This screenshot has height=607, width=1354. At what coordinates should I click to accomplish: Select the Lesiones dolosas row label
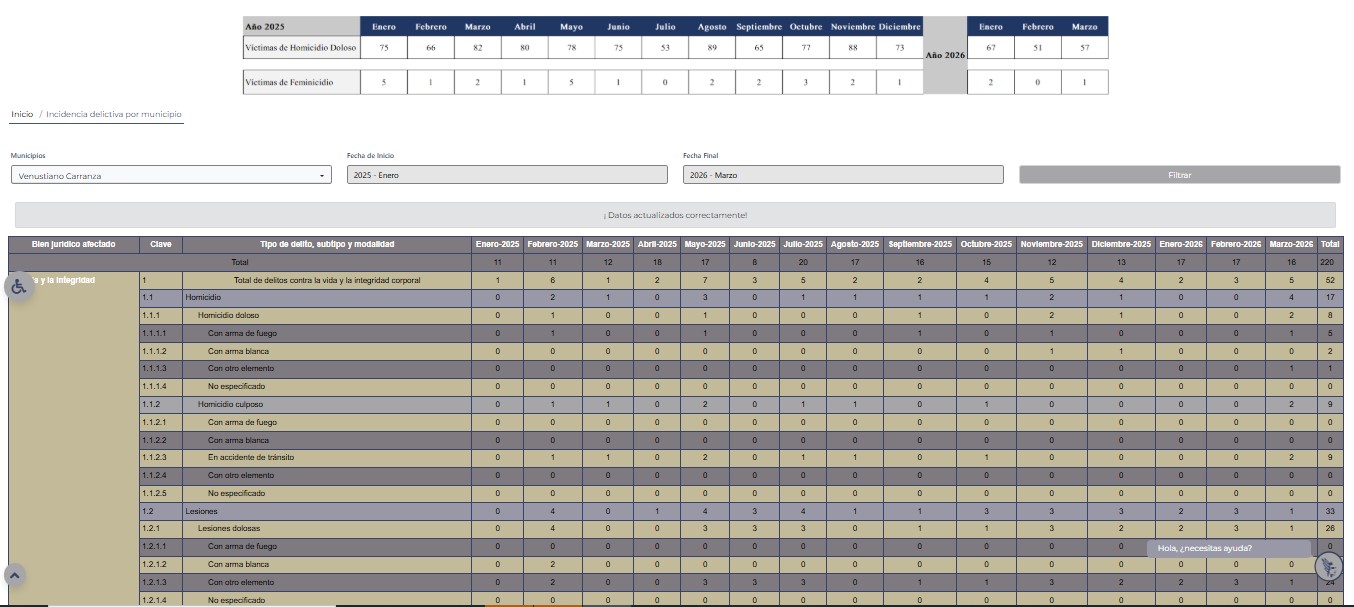(228, 528)
